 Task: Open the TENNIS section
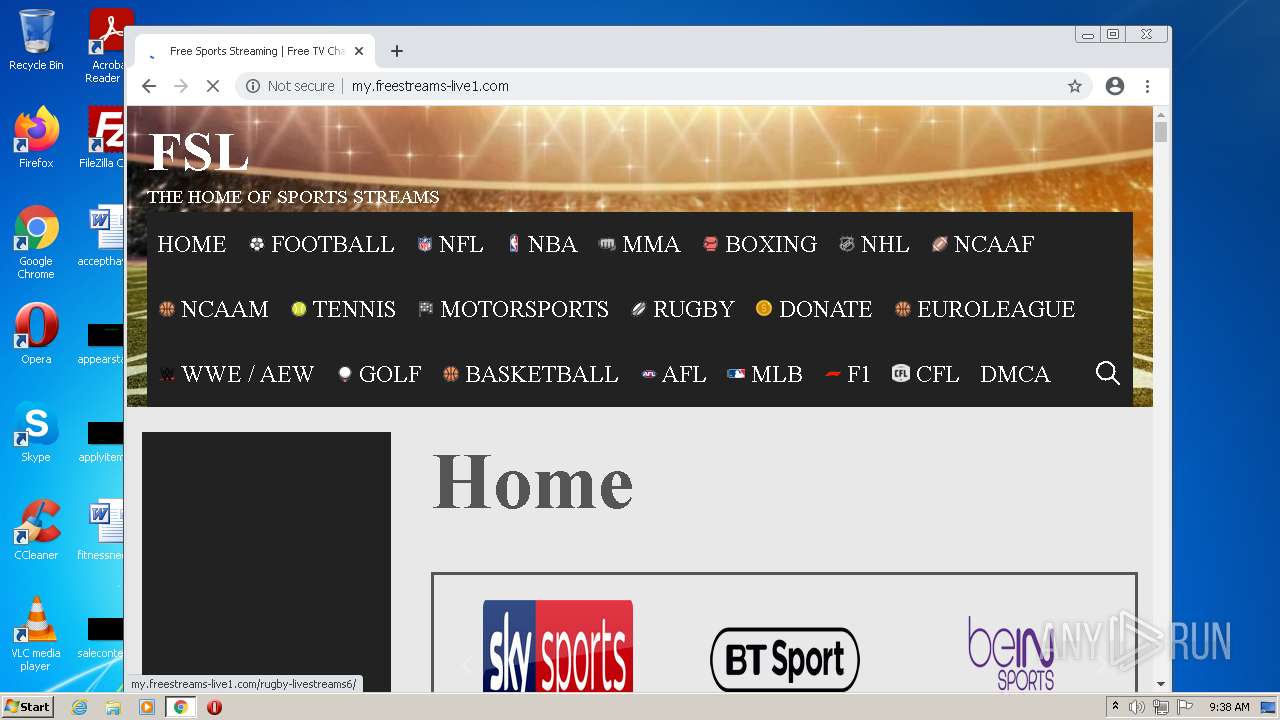(x=343, y=309)
